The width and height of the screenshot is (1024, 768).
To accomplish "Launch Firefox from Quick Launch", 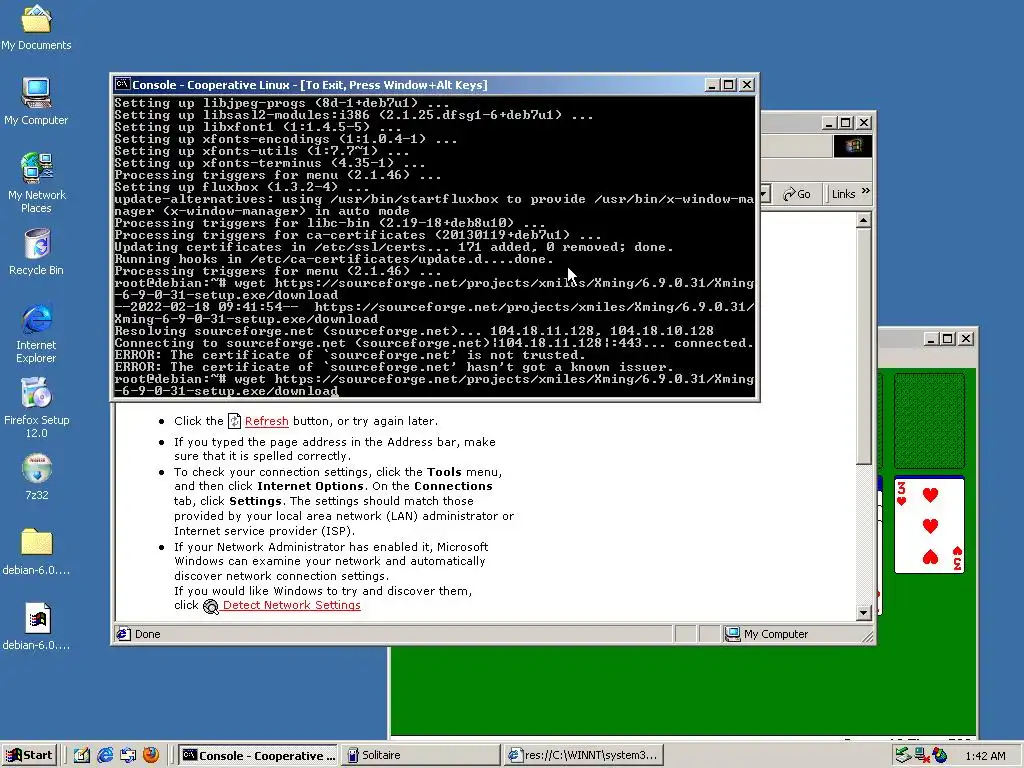I will tap(151, 755).
